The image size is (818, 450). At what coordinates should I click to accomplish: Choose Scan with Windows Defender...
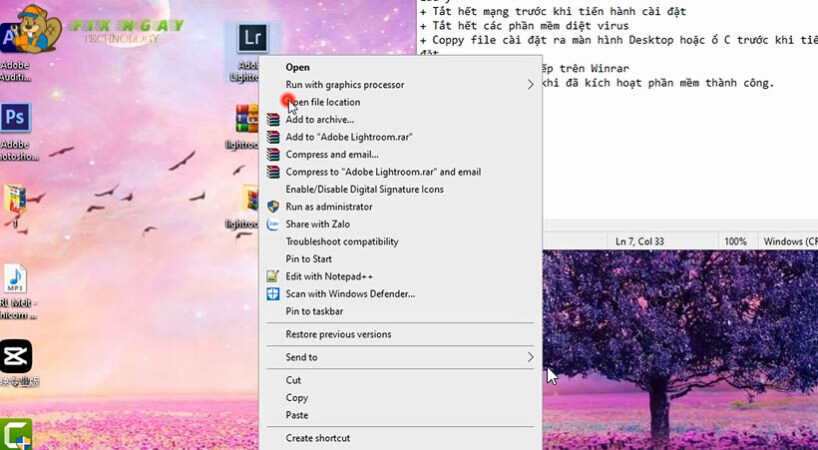[401, 294]
